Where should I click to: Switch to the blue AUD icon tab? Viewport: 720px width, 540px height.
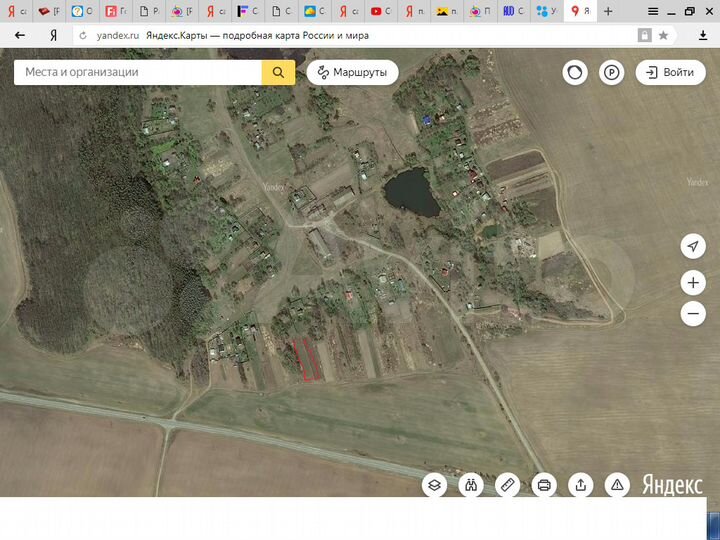coord(513,11)
